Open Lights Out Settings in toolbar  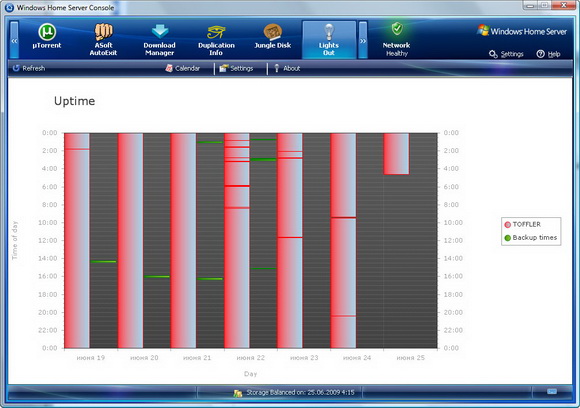pyautogui.click(x=236, y=68)
